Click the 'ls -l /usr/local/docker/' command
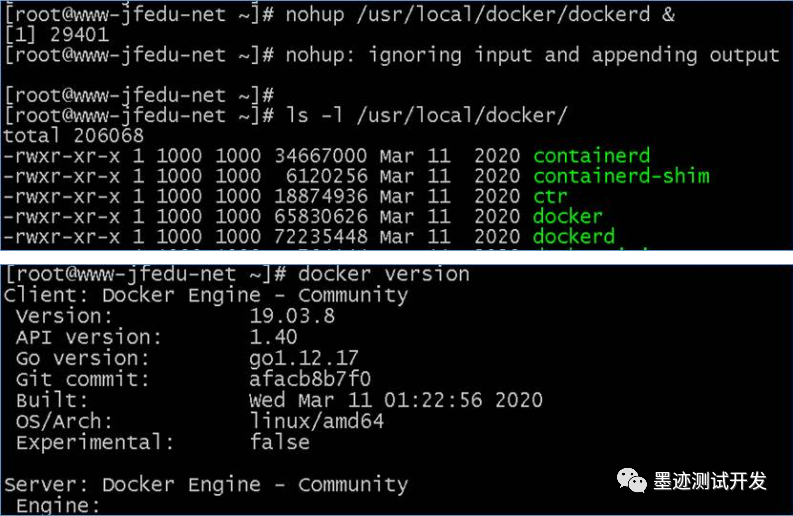Screen dimensions: 793x516 tap(427, 115)
